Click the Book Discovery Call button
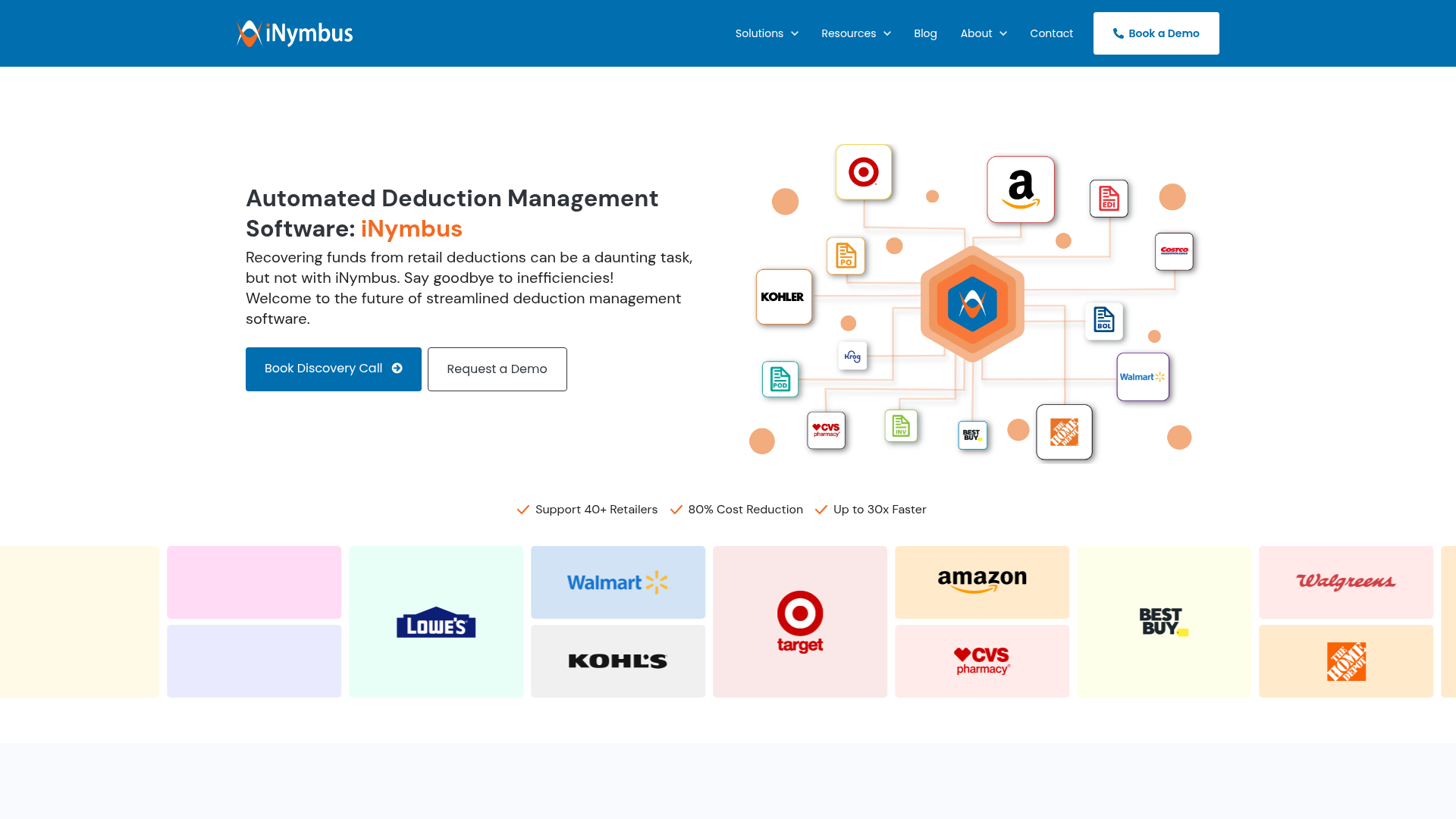 (333, 369)
